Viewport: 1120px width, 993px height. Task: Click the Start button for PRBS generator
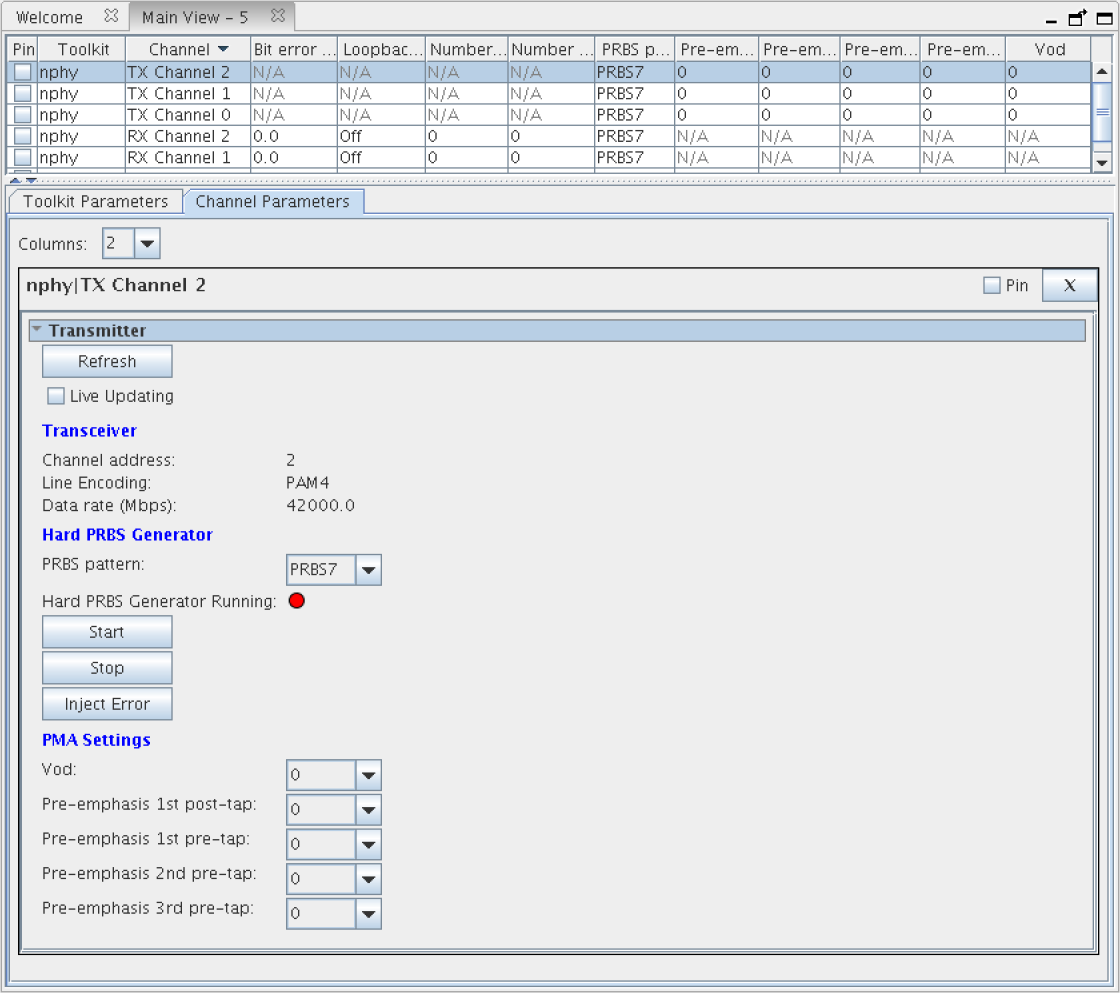(107, 632)
